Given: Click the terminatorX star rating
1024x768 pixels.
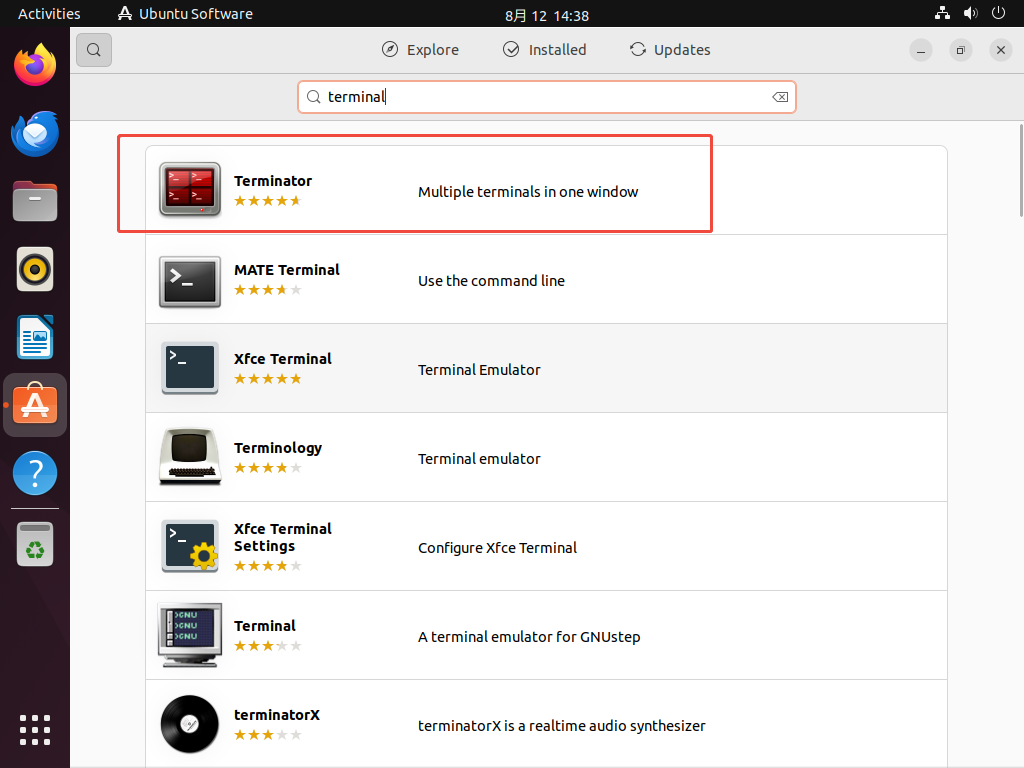Looking at the screenshot, I should 268,735.
